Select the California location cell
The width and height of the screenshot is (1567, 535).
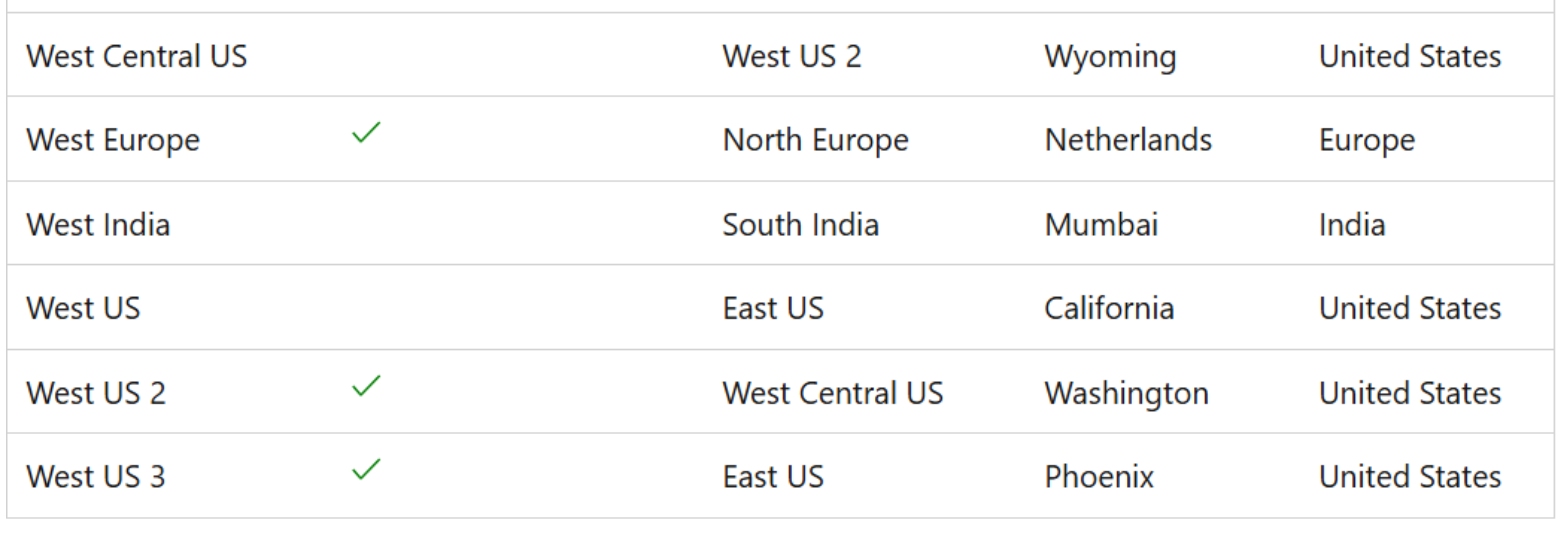(1109, 308)
